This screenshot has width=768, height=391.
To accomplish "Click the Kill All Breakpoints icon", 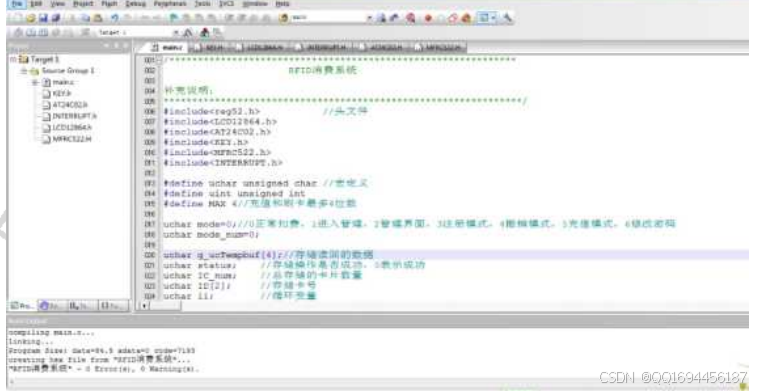I will [x=466, y=18].
